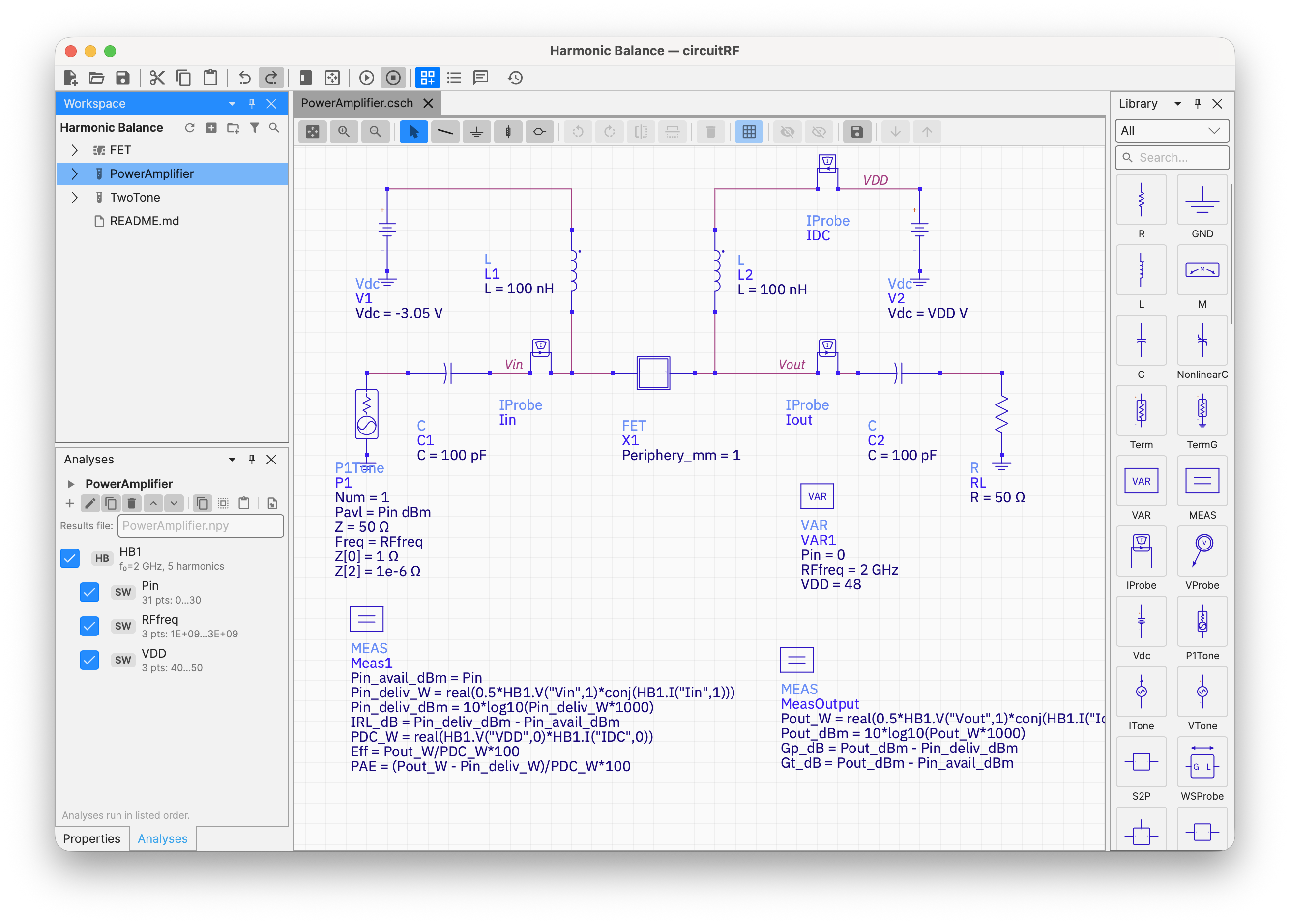The height and width of the screenshot is (924, 1290).
Task: Expand the PowerAmplifier tree item
Action: pyautogui.click(x=74, y=173)
